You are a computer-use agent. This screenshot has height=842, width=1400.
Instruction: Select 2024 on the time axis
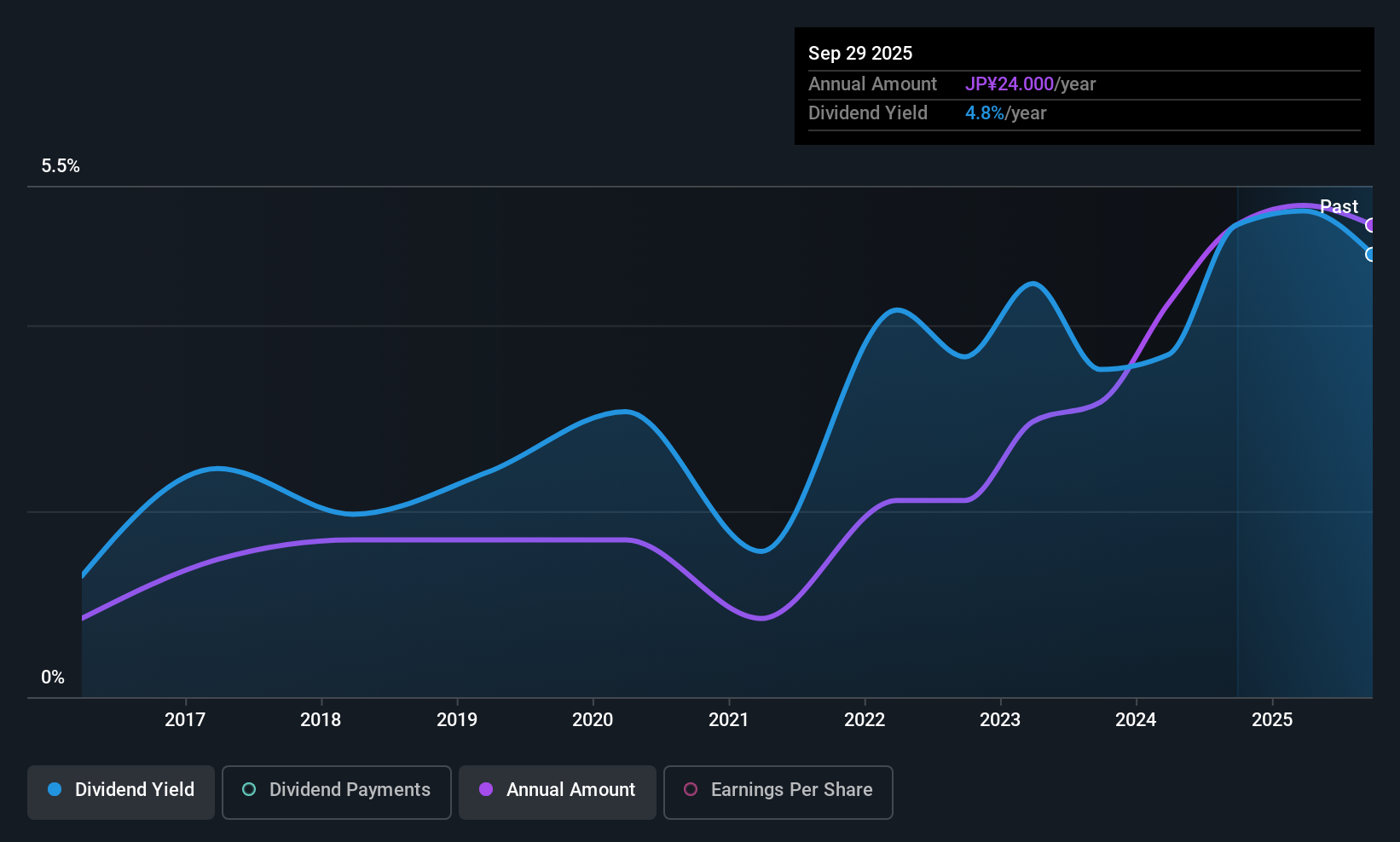(1136, 719)
